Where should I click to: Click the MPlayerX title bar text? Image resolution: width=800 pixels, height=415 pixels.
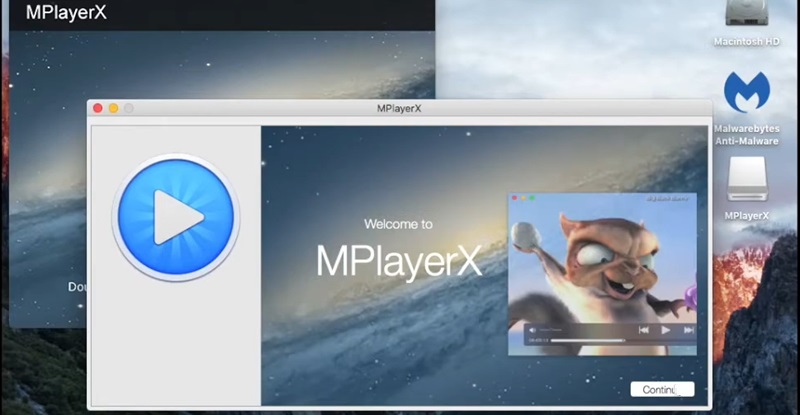tap(399, 108)
